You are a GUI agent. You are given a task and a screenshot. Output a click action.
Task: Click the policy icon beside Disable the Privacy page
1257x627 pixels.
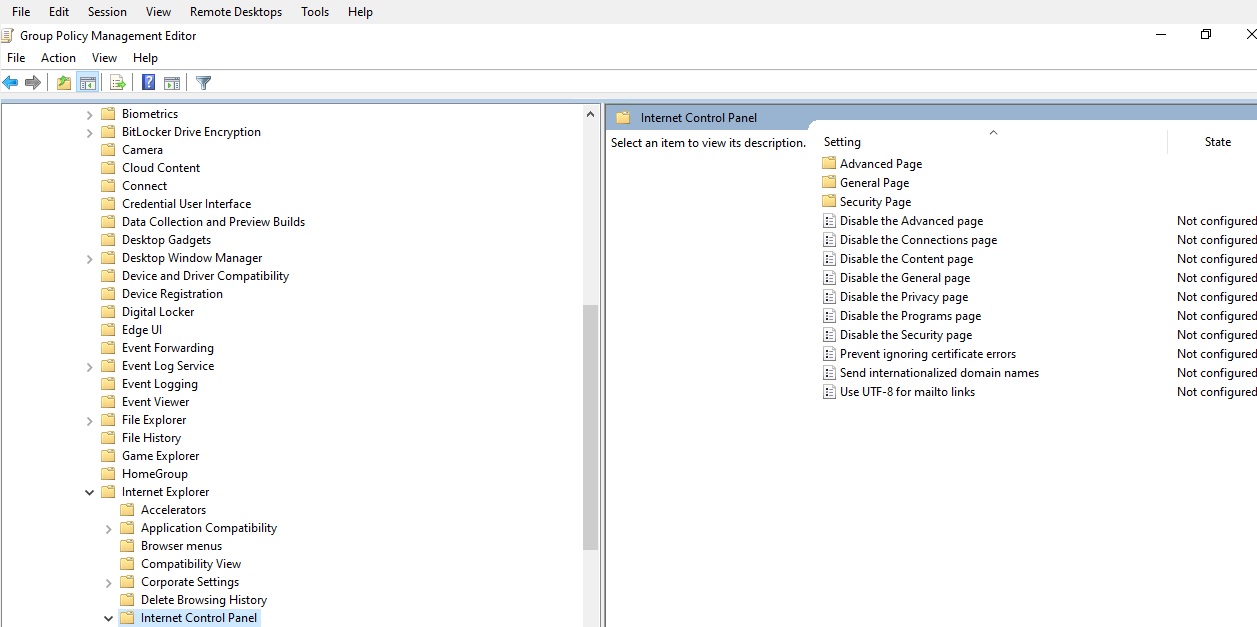tap(829, 297)
